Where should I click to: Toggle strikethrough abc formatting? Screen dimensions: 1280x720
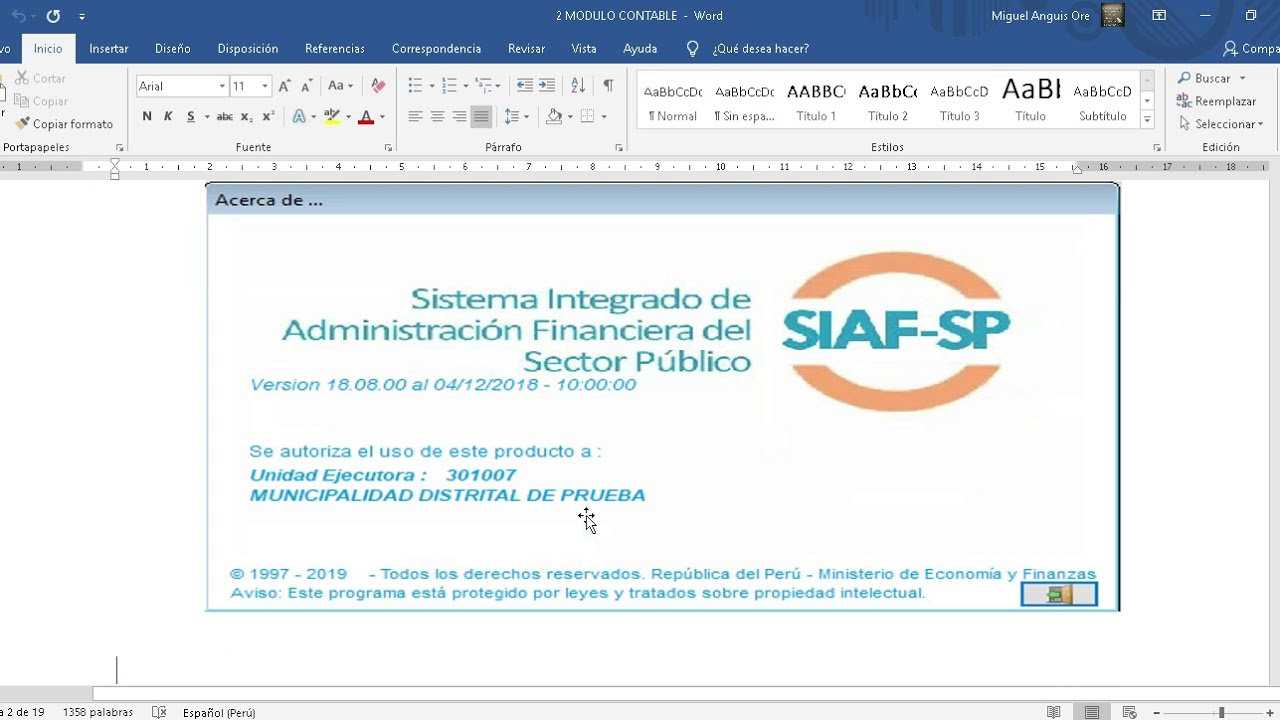pyautogui.click(x=225, y=117)
